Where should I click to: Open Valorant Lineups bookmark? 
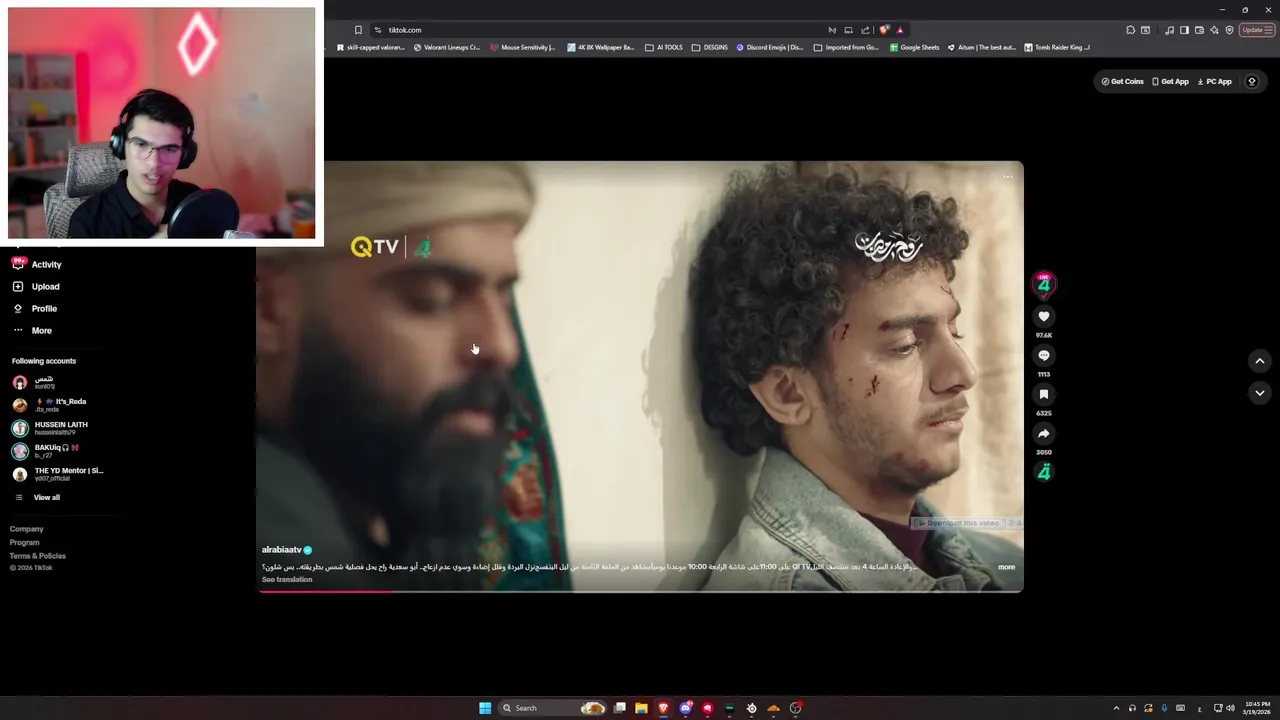point(447,47)
